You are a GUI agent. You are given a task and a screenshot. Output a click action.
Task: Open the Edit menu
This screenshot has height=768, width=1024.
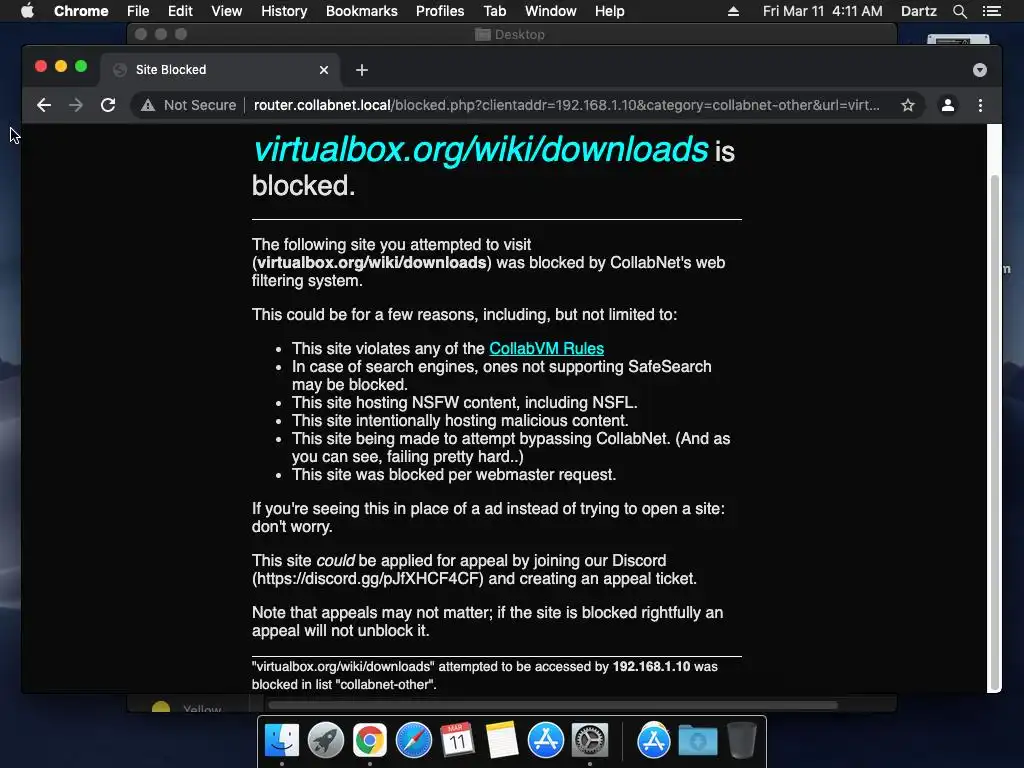(180, 11)
